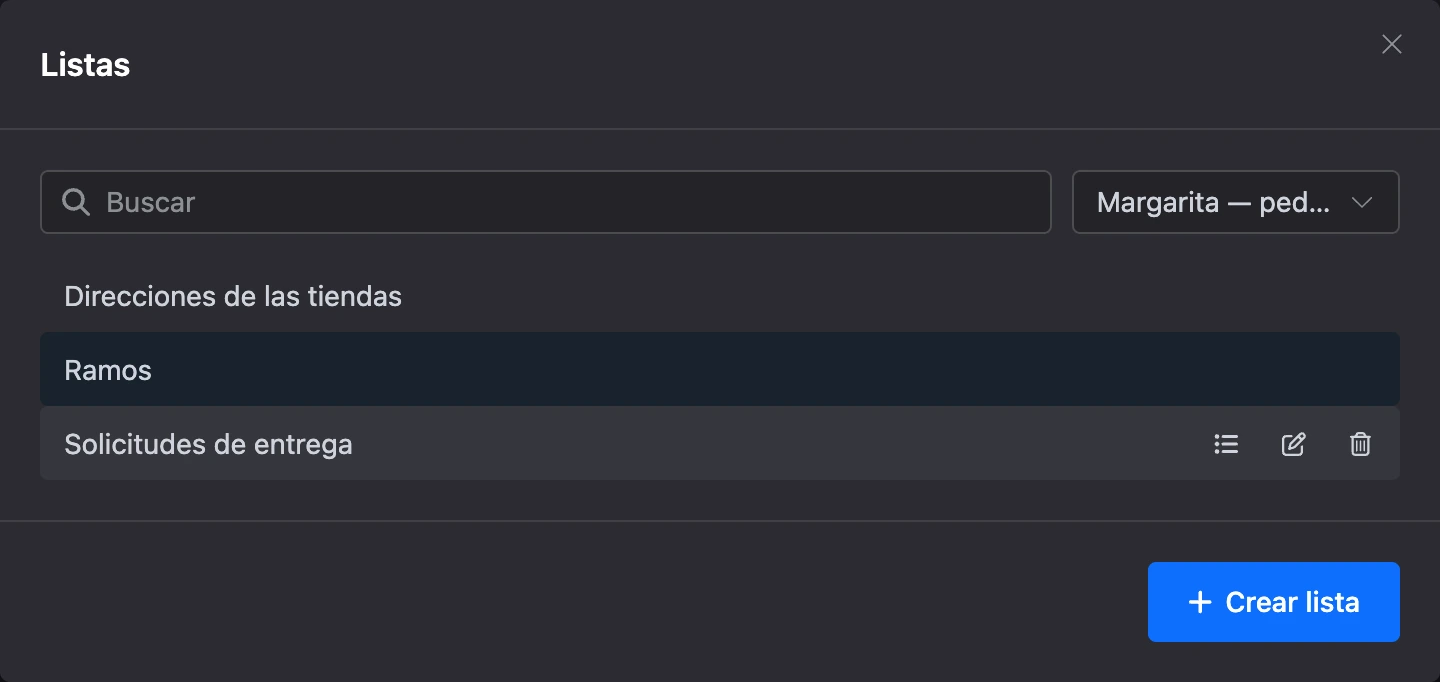1440x682 pixels.
Task: Click the Crear lista label text
Action: tap(1292, 602)
